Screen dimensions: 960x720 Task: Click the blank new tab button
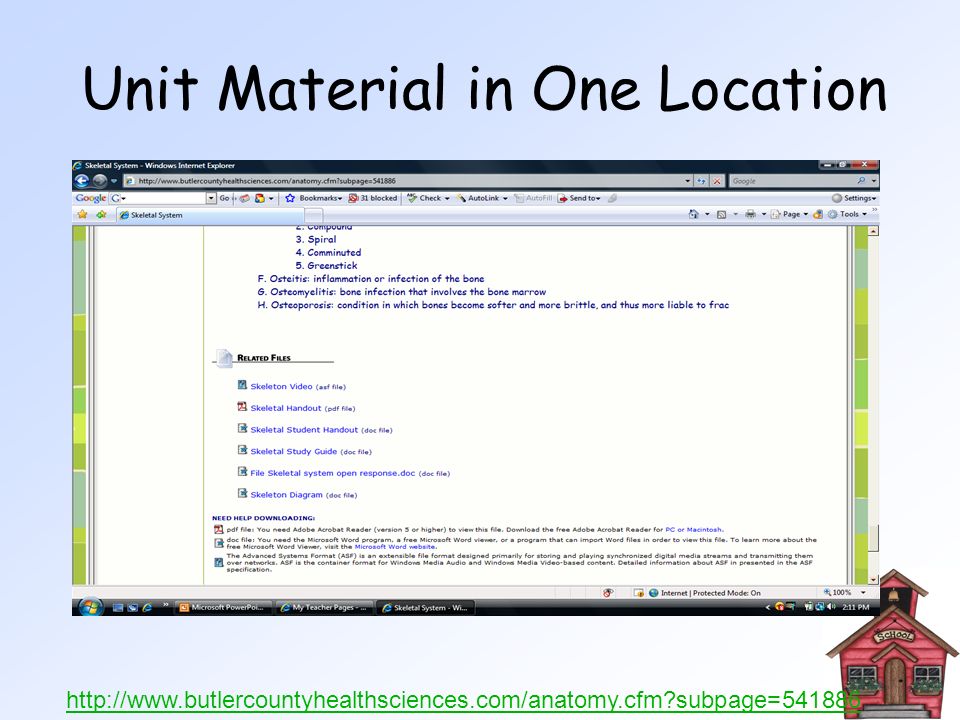click(x=313, y=215)
